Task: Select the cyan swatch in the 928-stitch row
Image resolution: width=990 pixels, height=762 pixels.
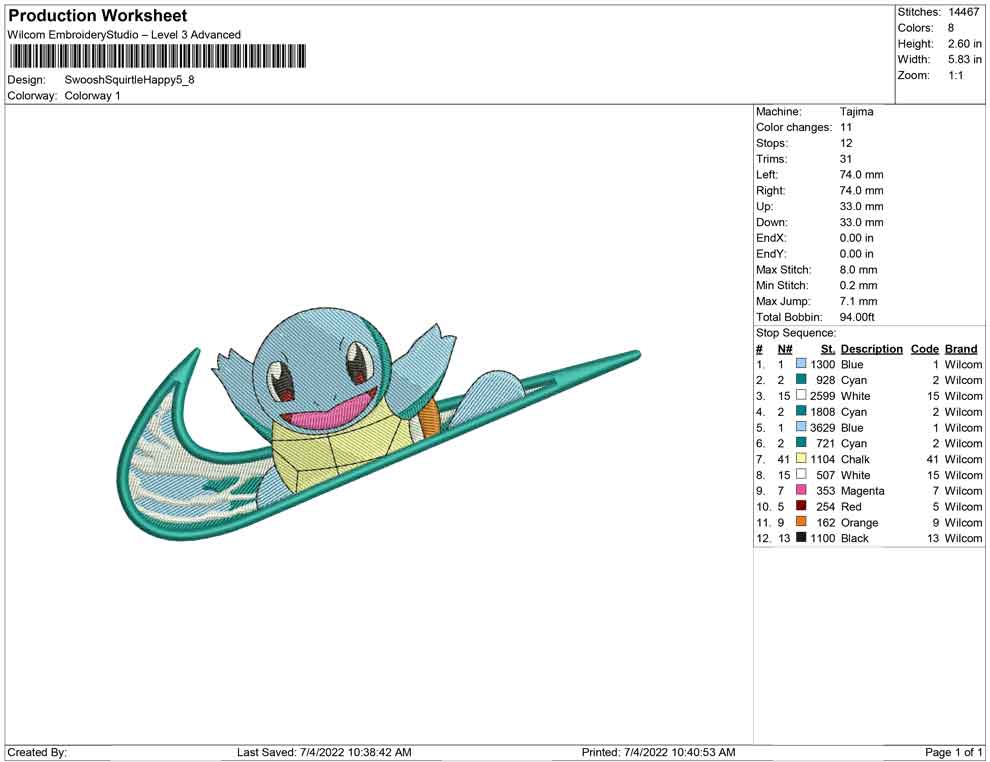Action: point(801,379)
